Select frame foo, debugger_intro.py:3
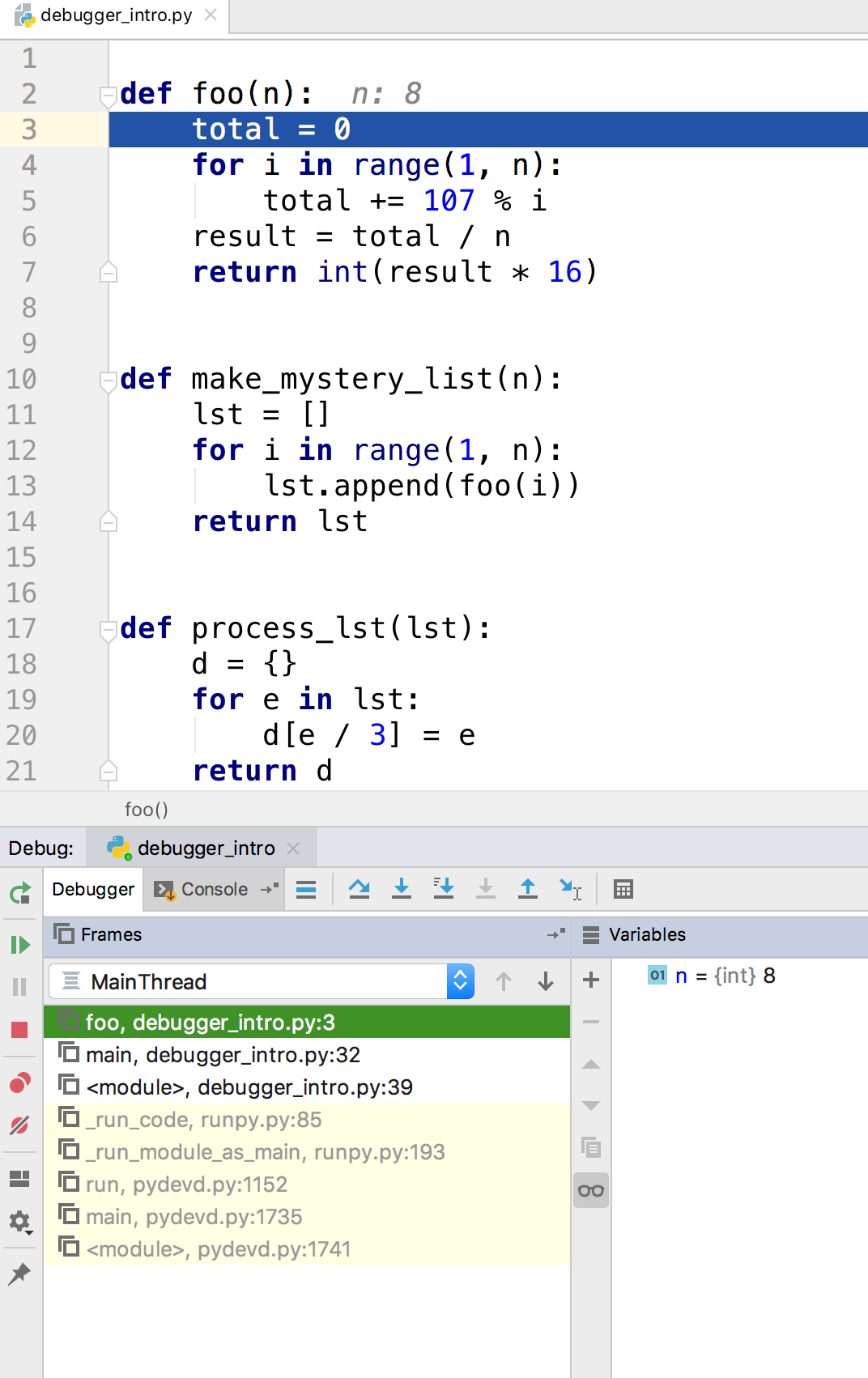868x1378 pixels. tap(307, 1022)
